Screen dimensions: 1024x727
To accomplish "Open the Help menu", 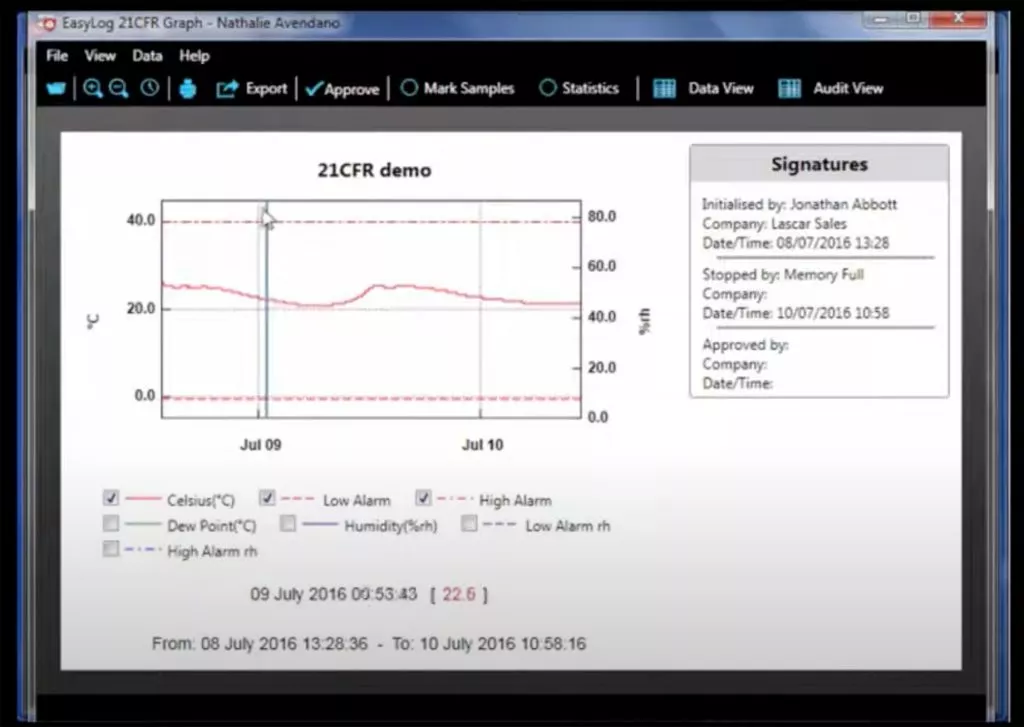I will (x=193, y=56).
